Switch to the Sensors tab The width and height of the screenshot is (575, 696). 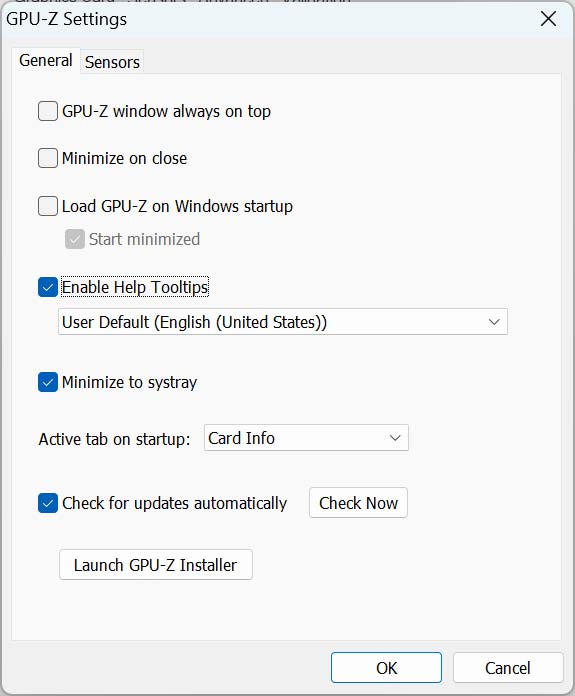click(x=112, y=62)
